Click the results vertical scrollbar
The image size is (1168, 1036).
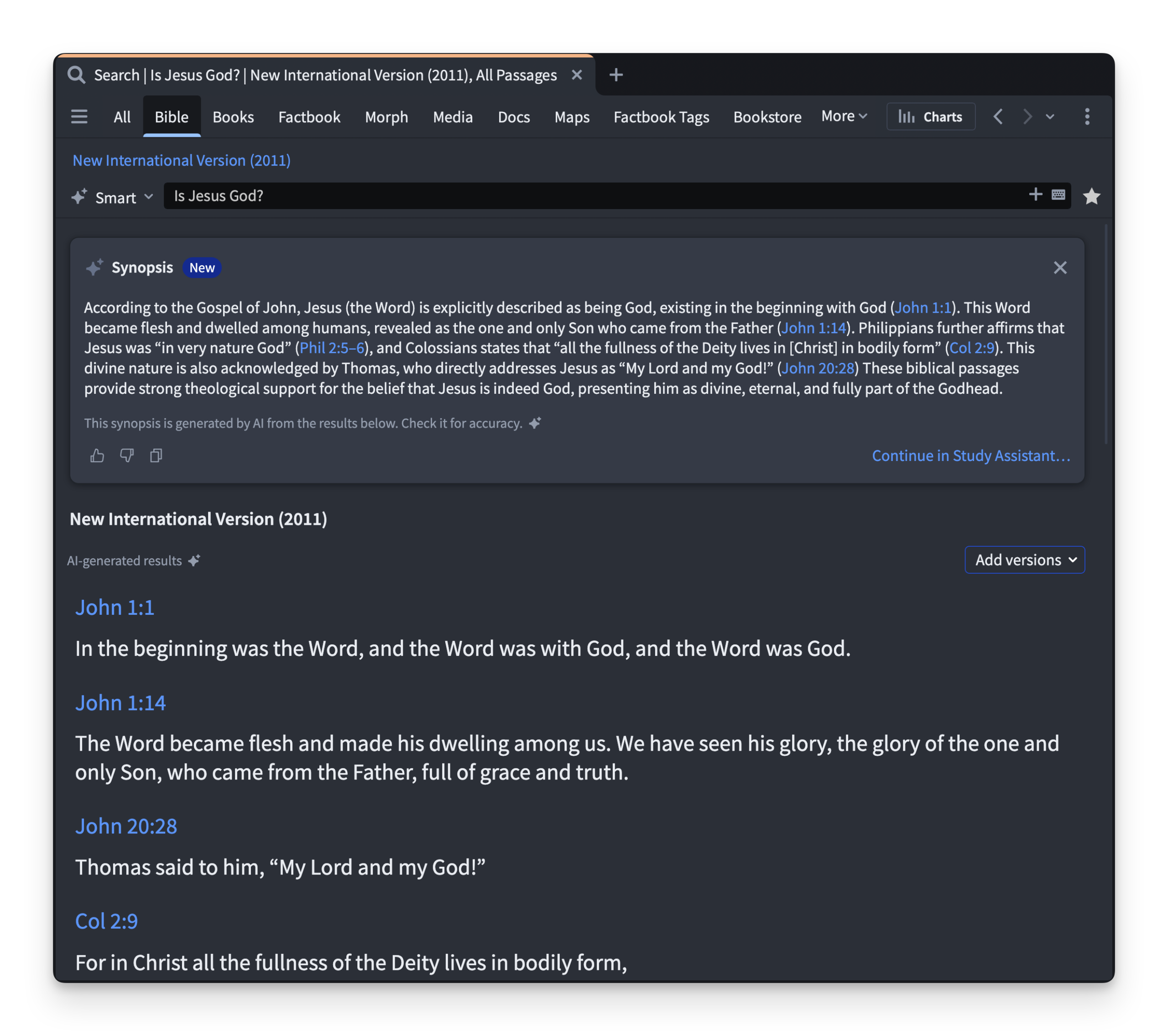point(1105,335)
